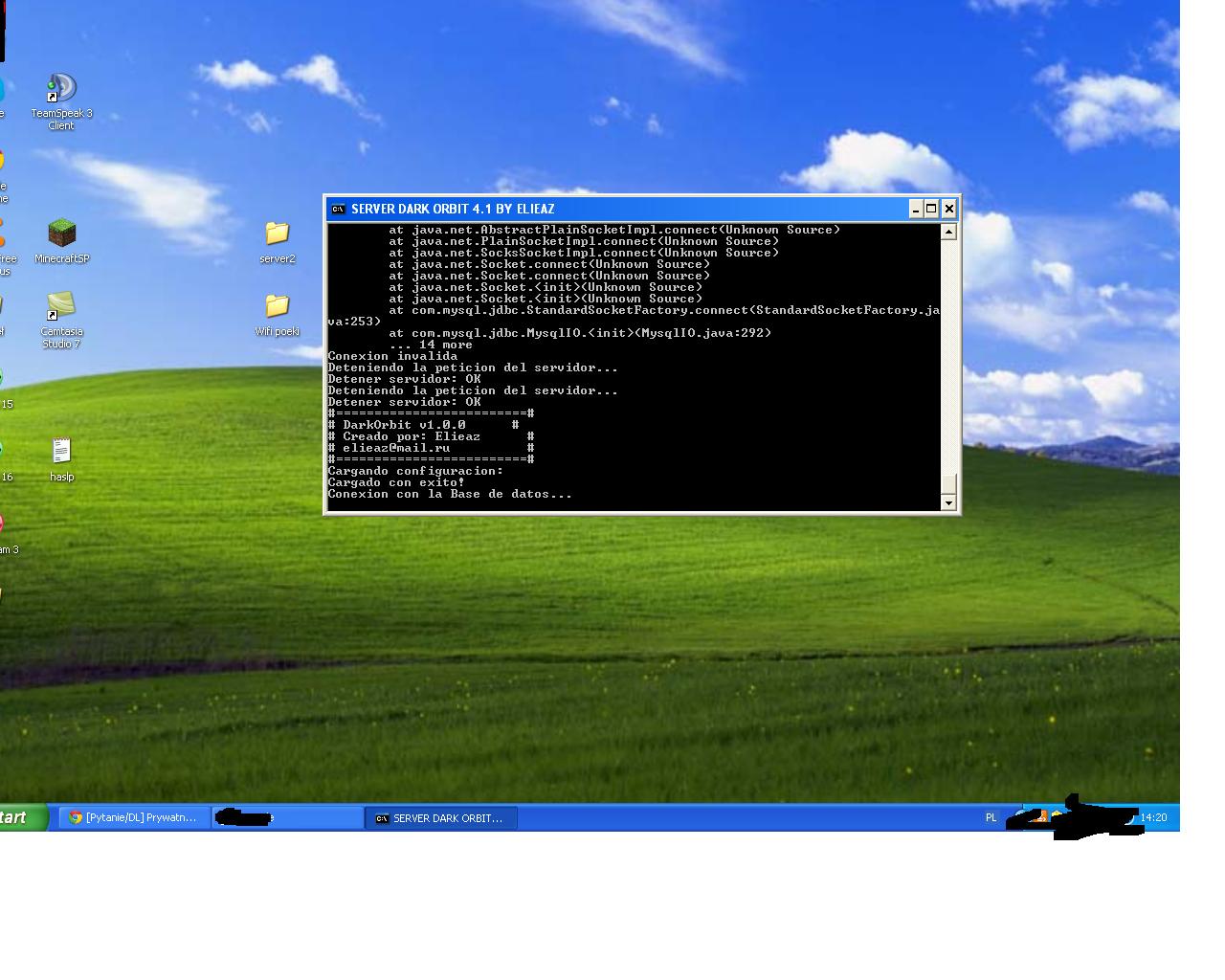The image size is (1225, 980).
Task: Click the 'elieaz@mail.ru' email line
Action: pos(431,448)
